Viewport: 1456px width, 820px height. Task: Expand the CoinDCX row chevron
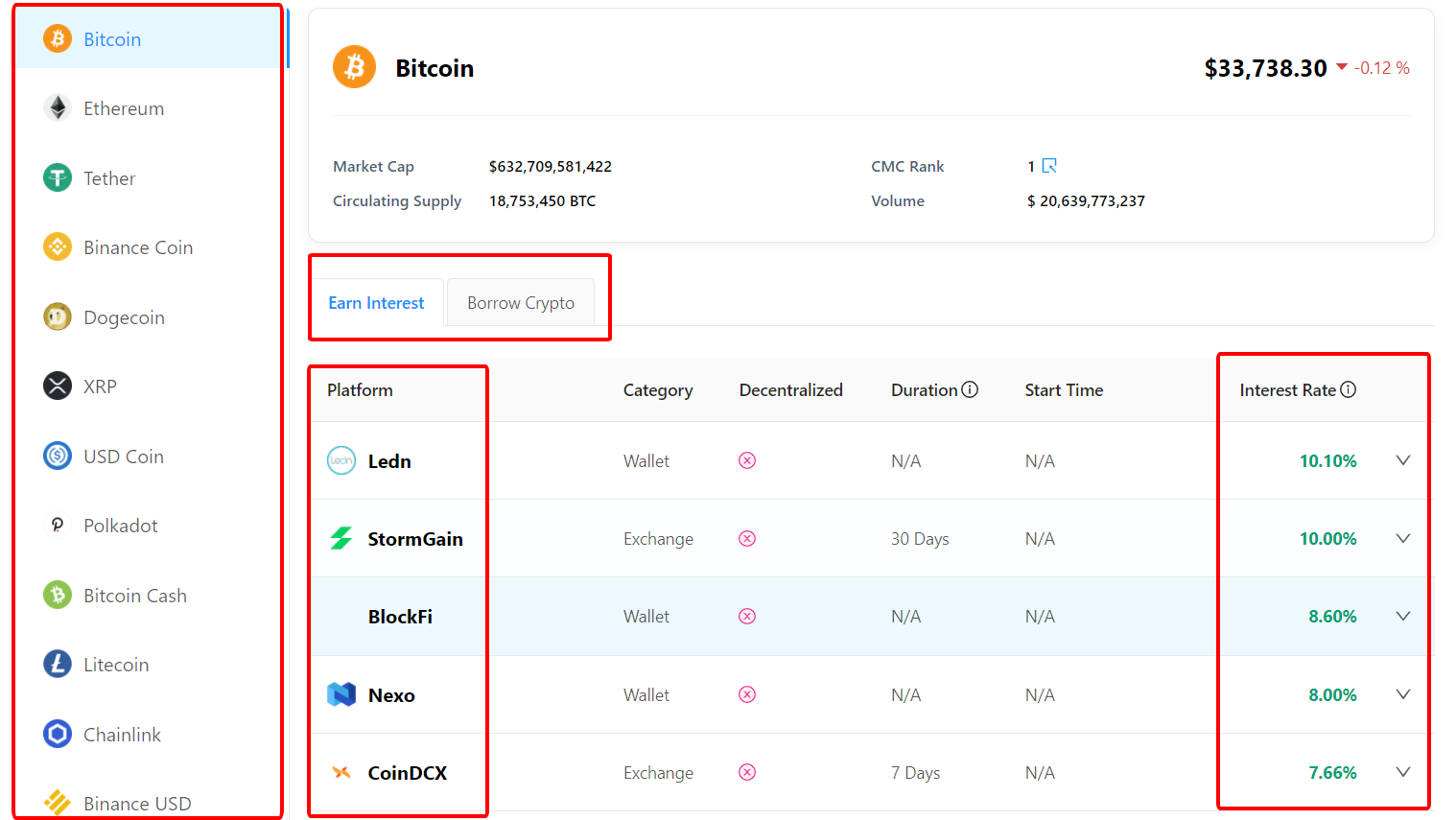pyautogui.click(x=1403, y=772)
